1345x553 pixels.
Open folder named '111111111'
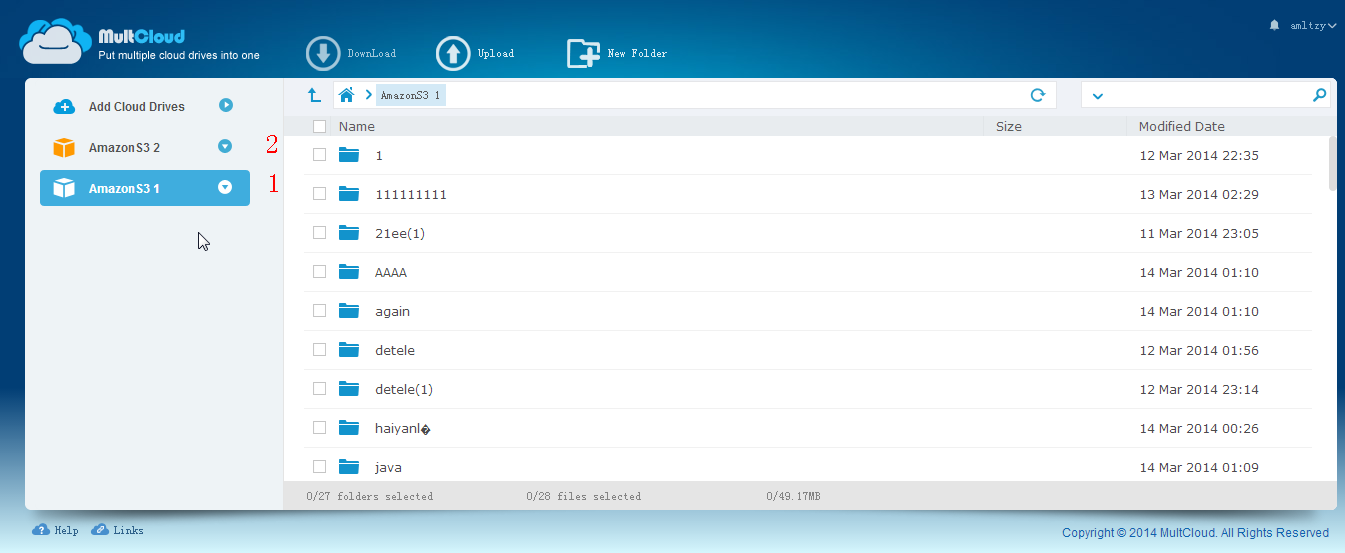point(411,194)
